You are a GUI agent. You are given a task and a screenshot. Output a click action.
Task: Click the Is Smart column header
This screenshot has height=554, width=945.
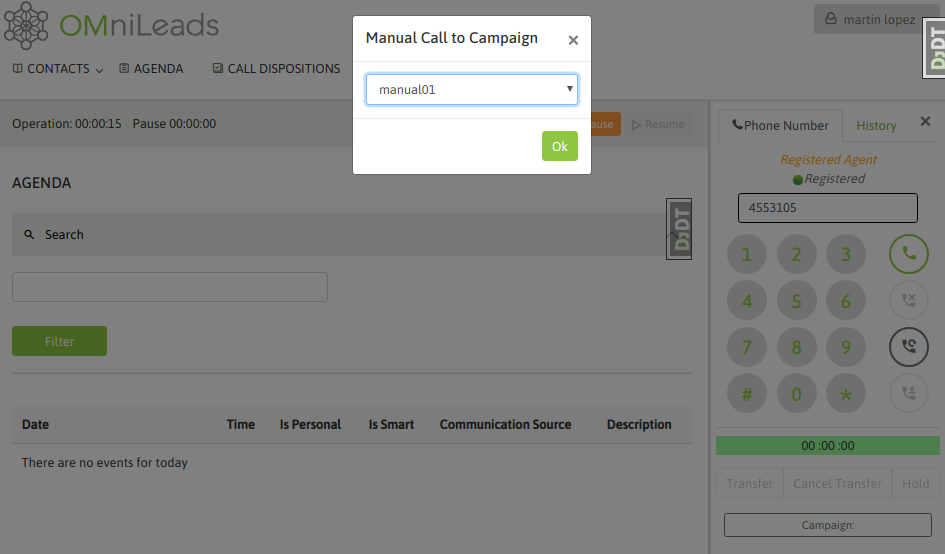[391, 424]
